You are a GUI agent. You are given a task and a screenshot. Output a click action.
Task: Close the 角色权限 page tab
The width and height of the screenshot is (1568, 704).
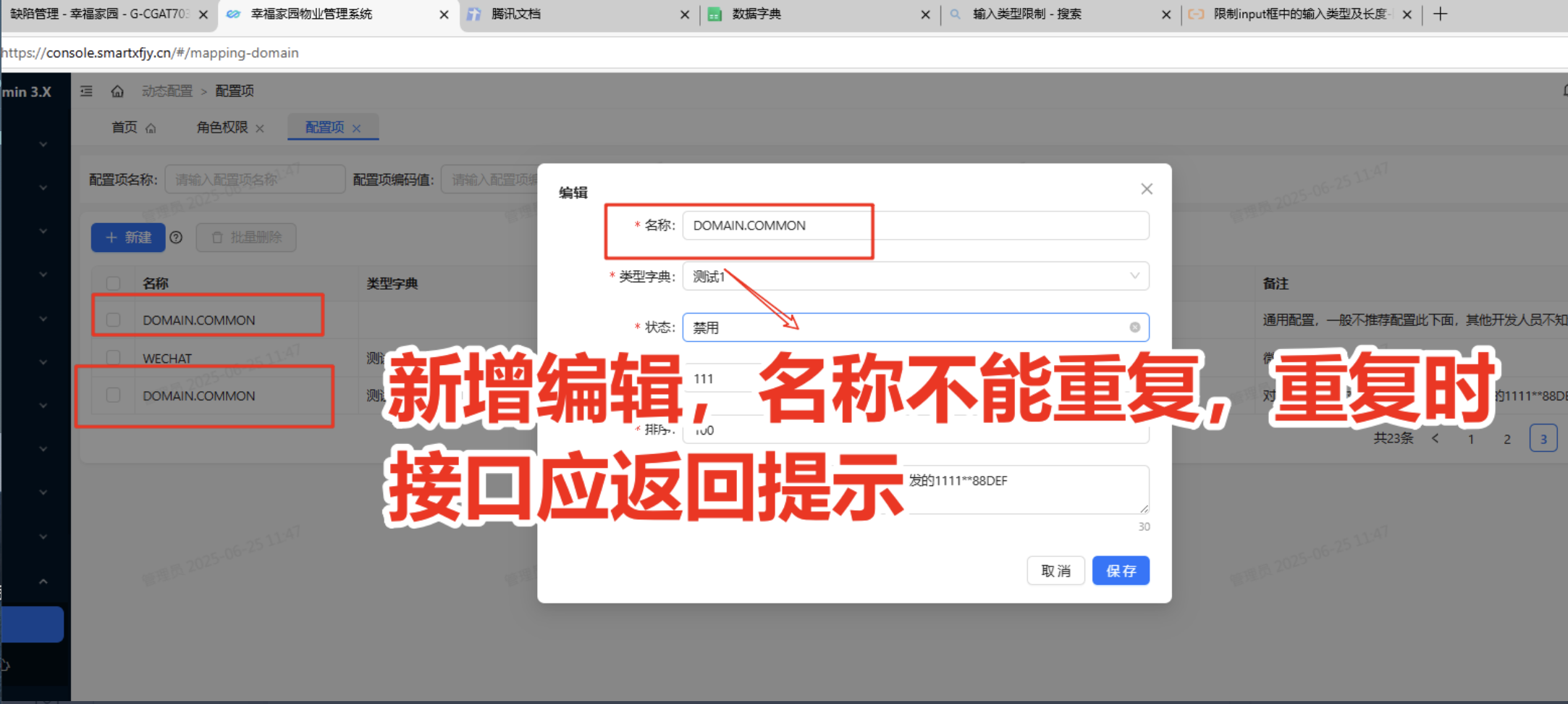(x=260, y=128)
